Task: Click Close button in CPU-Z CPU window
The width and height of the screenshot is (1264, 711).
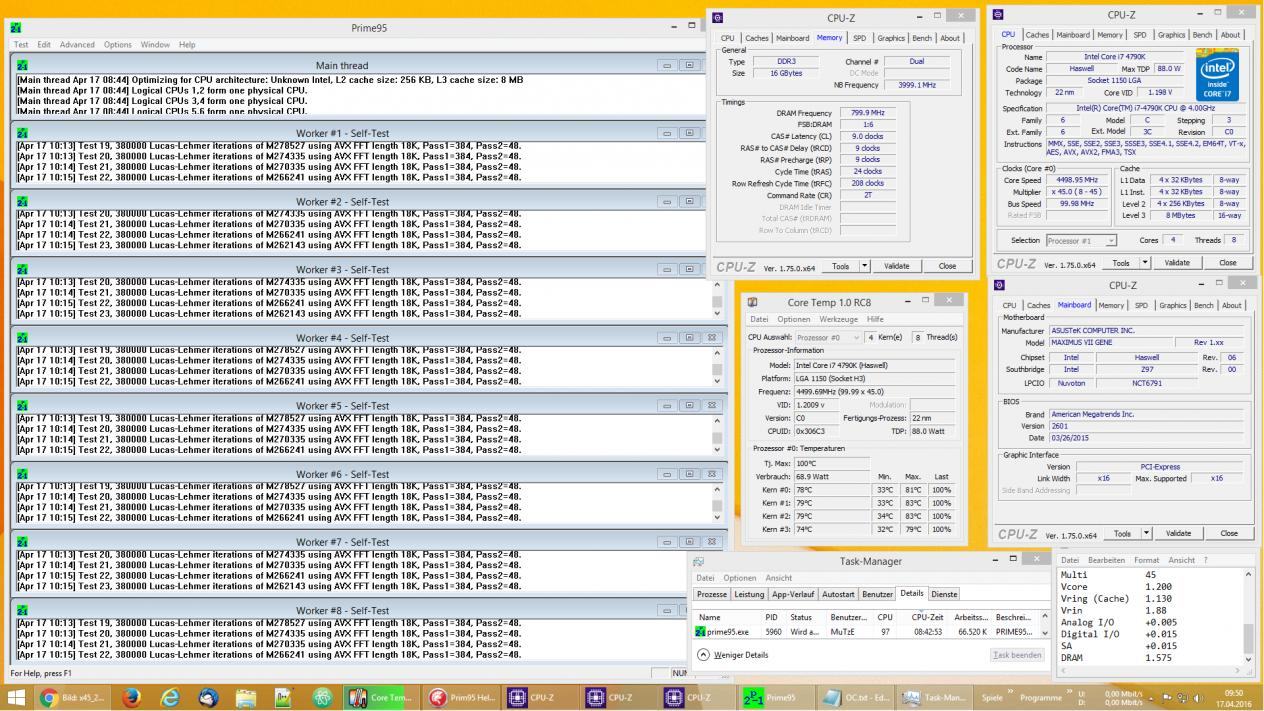Action: click(x=1228, y=263)
